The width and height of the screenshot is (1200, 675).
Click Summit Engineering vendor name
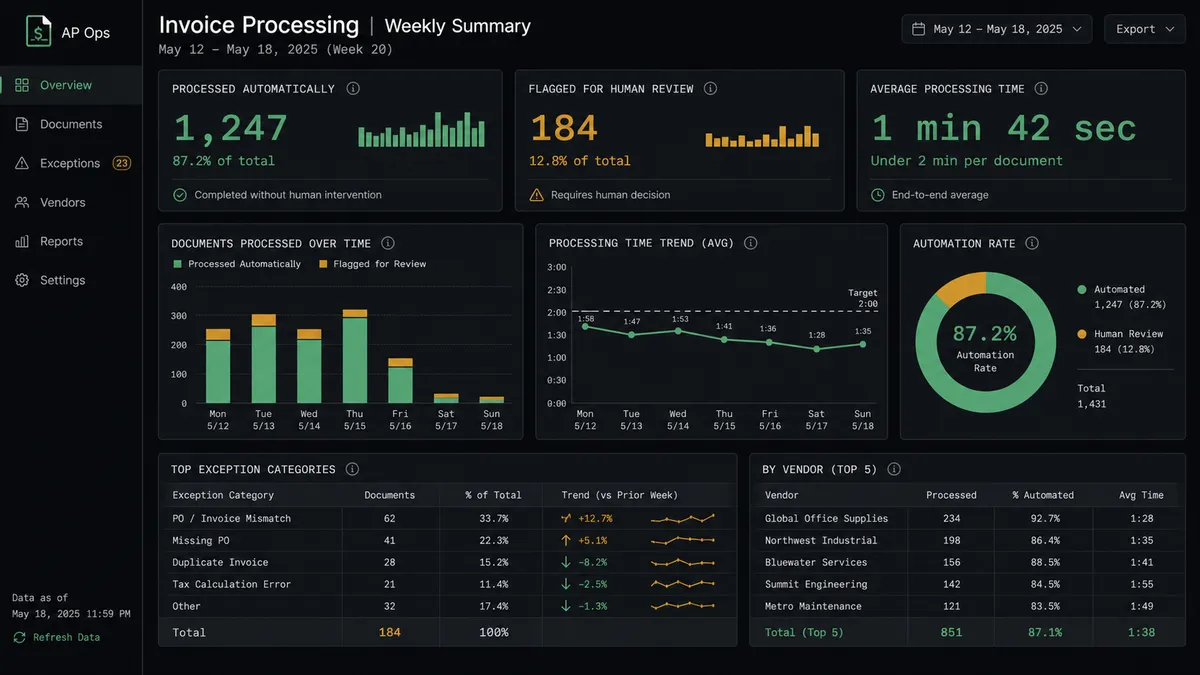816,584
